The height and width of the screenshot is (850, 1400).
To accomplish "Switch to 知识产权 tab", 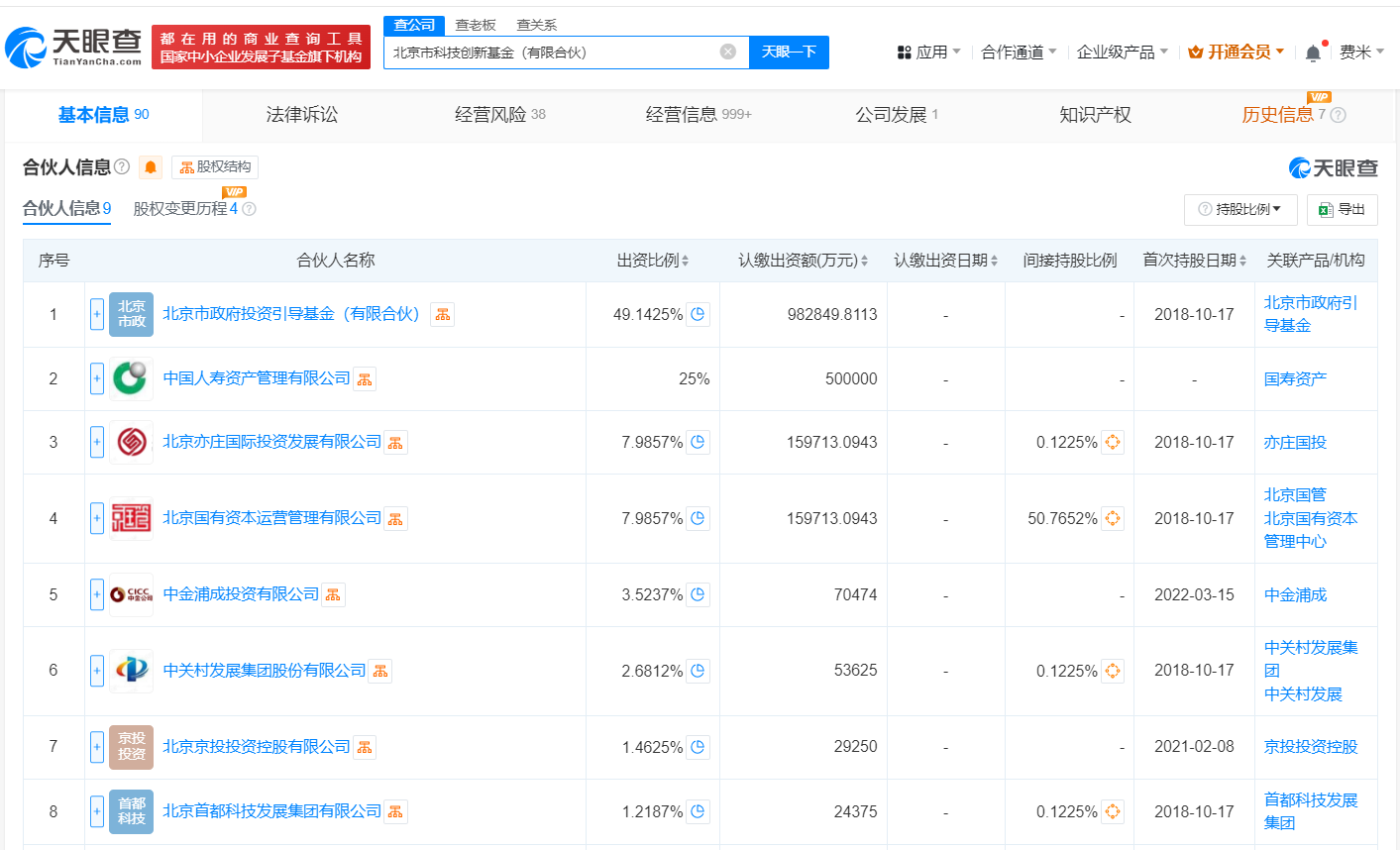I will pyautogui.click(x=1095, y=115).
